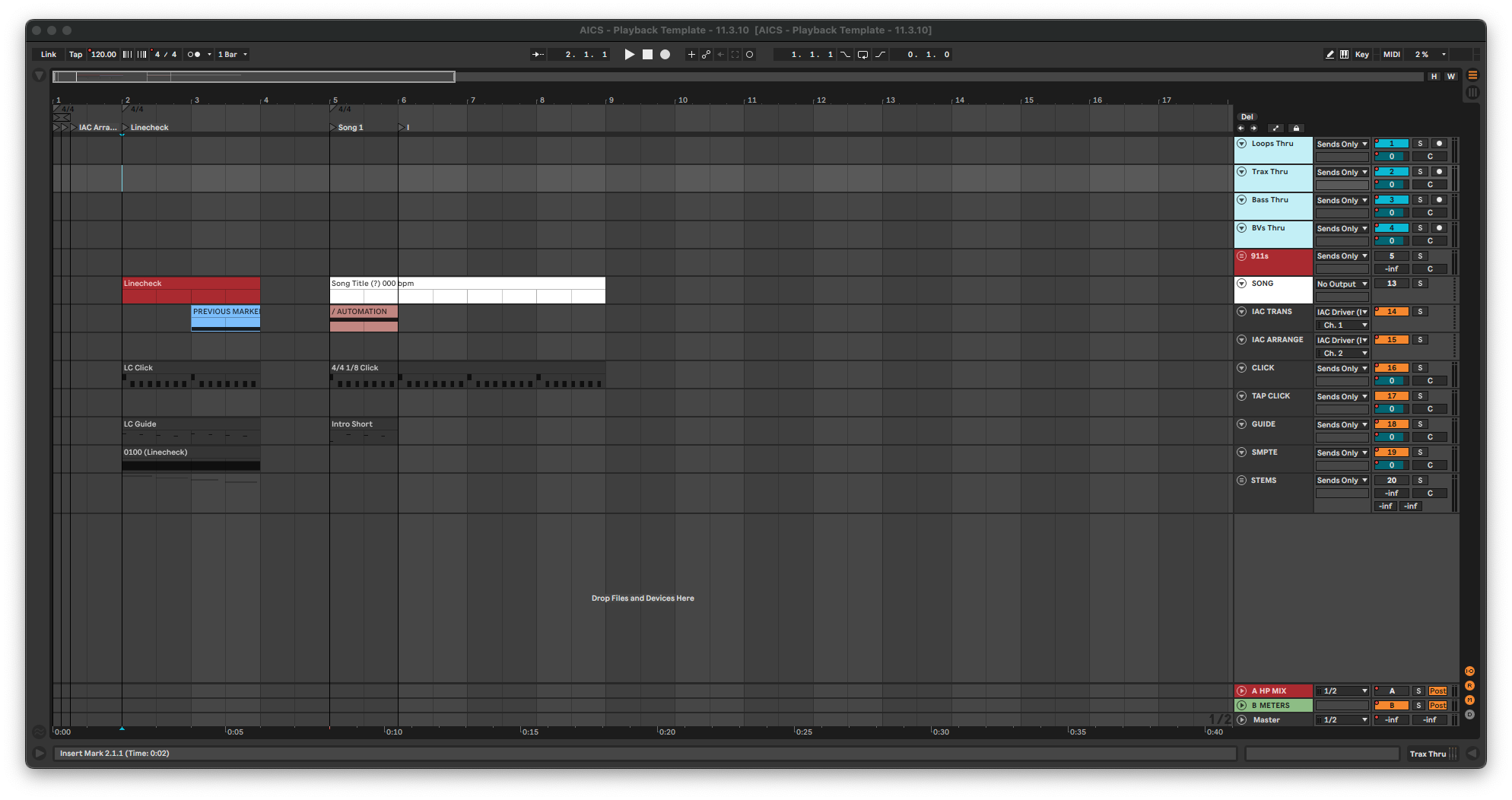Viewport: 1512px width, 800px height.
Task: Toggle Draw Mode pencil icon
Action: 1329,55
